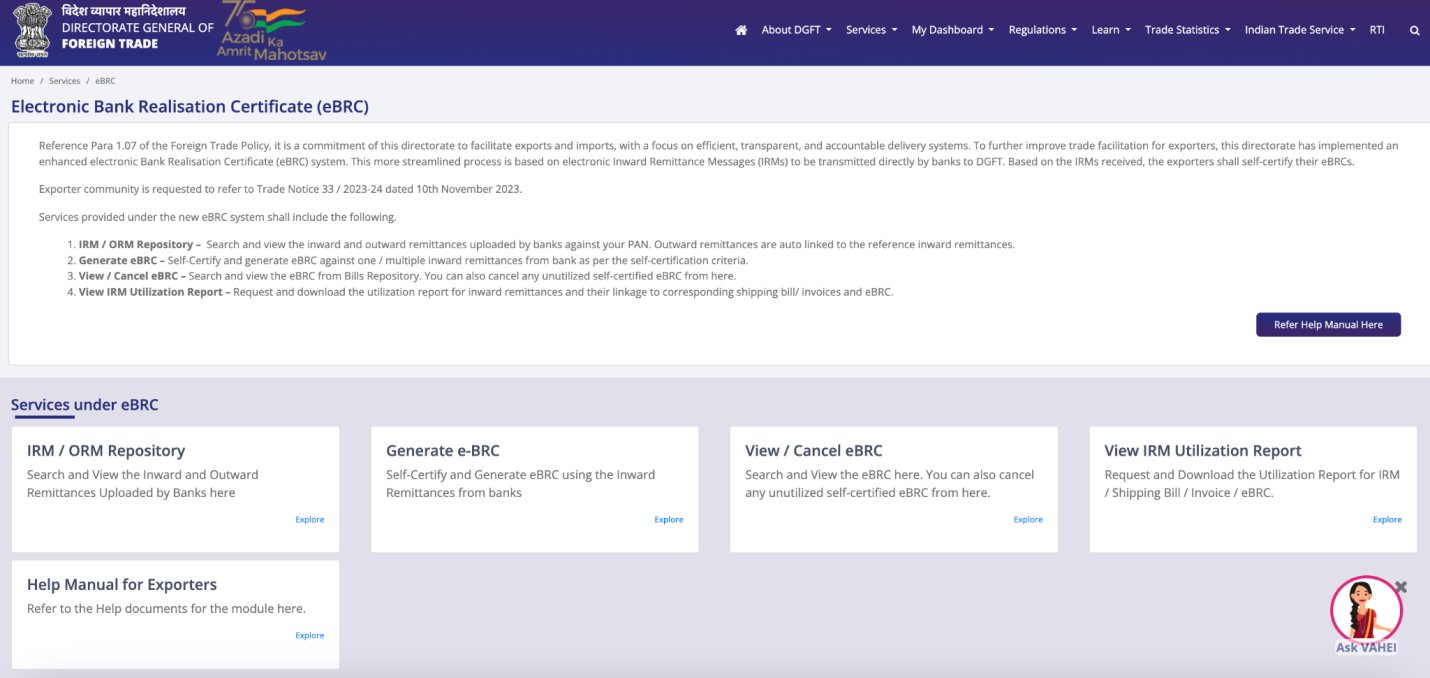Expand the Indian Trade Service dropdown

click(x=1301, y=30)
